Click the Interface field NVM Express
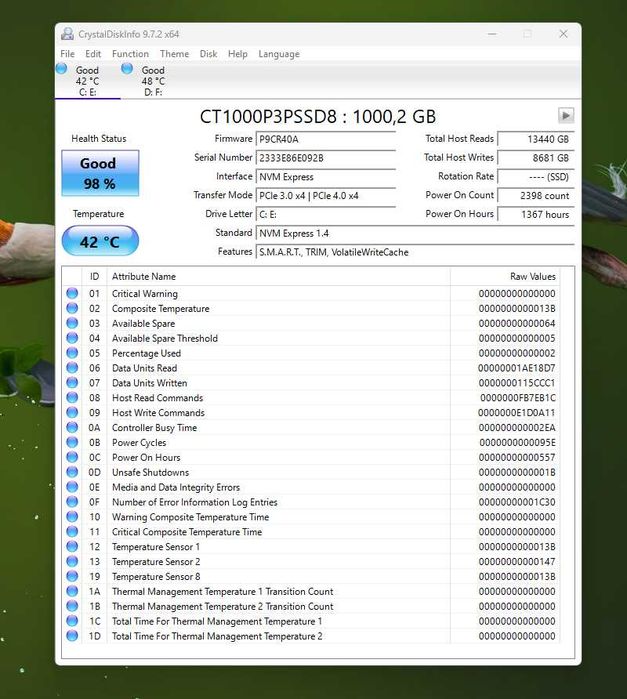The width and height of the screenshot is (627, 699). tap(326, 177)
